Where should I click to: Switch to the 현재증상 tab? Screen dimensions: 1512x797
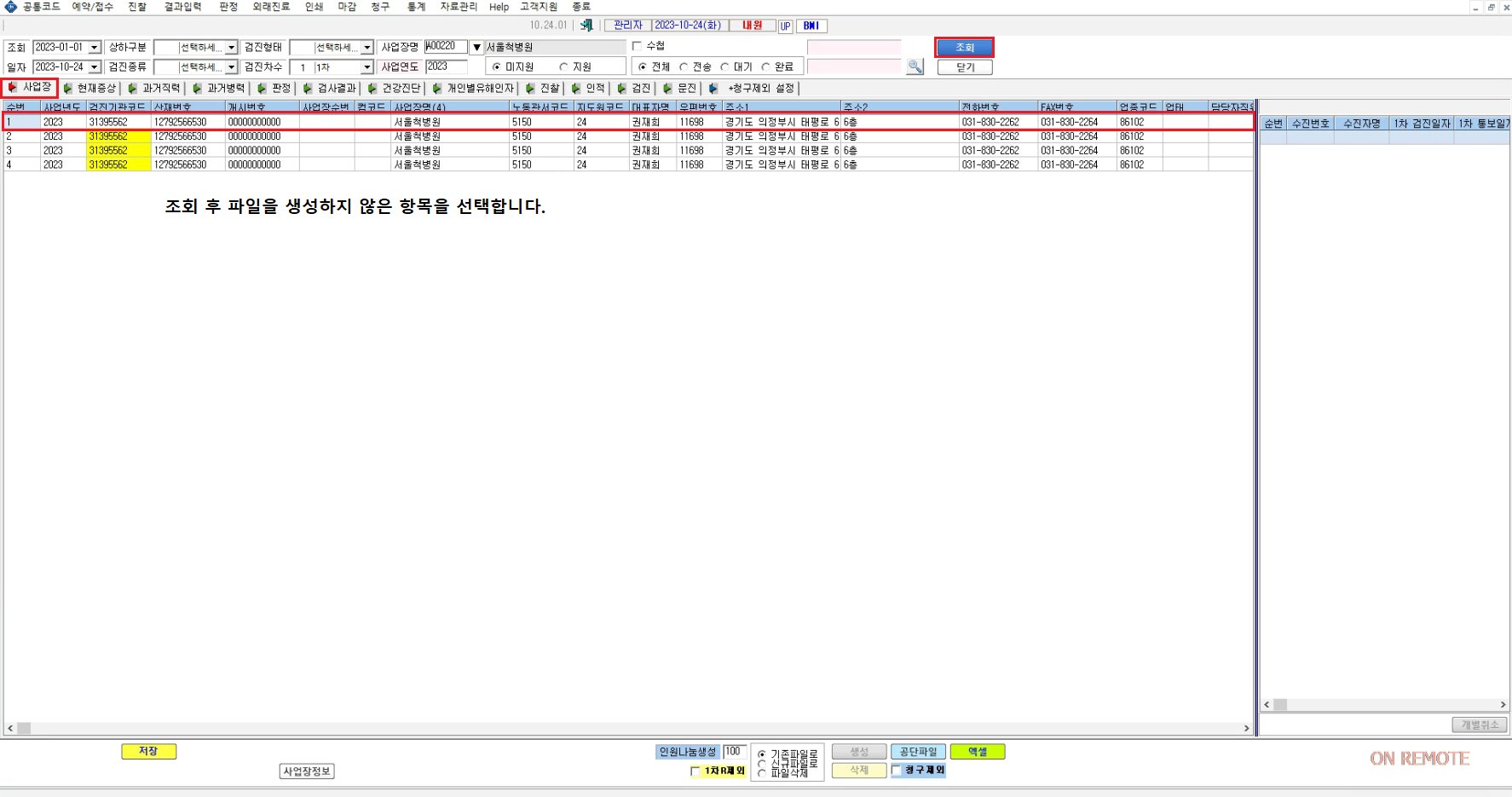coord(89,88)
